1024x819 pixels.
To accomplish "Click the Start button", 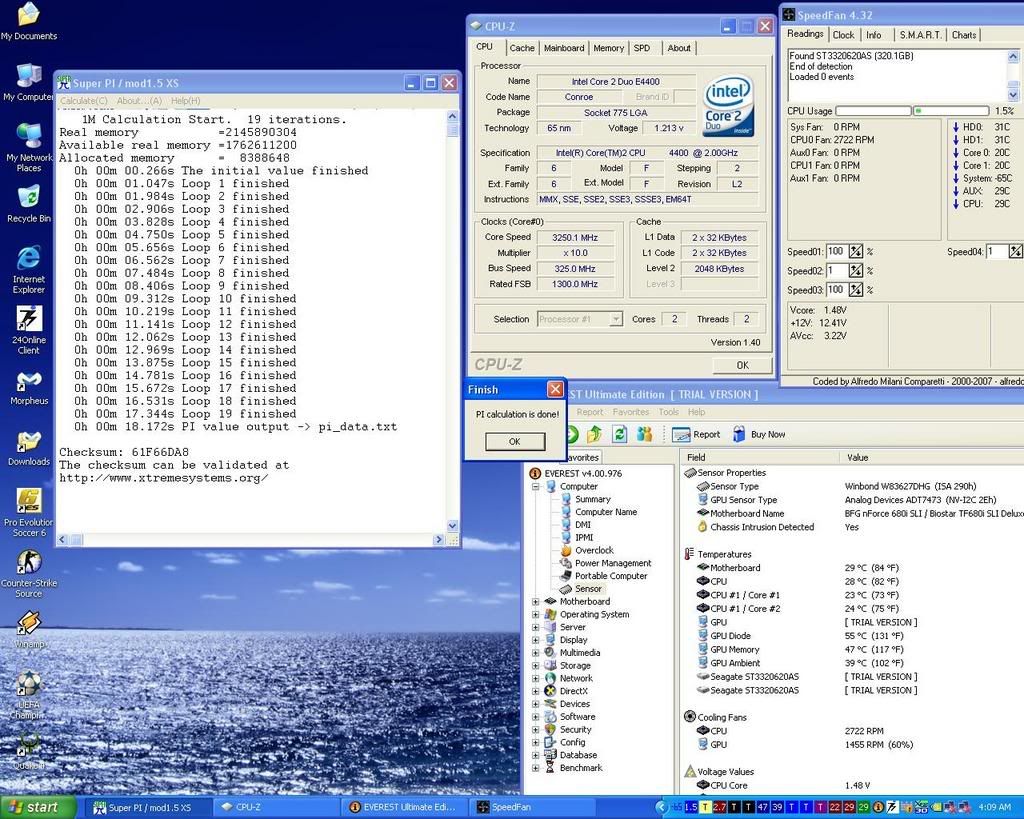I will [38, 807].
